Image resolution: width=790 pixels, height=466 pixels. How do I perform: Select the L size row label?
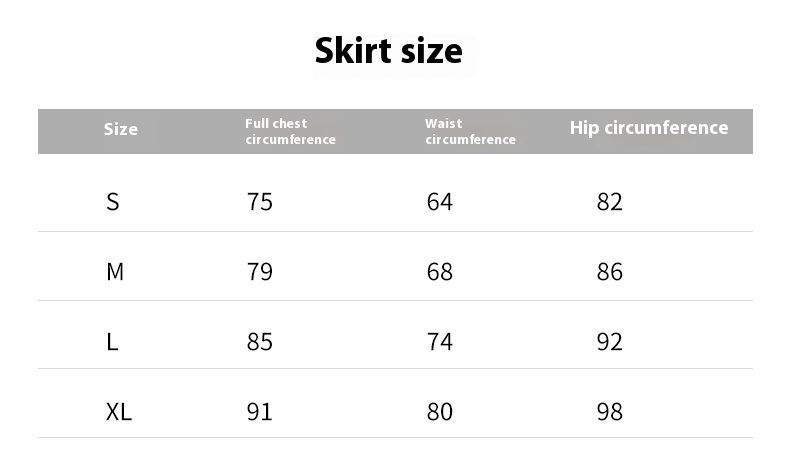[x=112, y=342]
